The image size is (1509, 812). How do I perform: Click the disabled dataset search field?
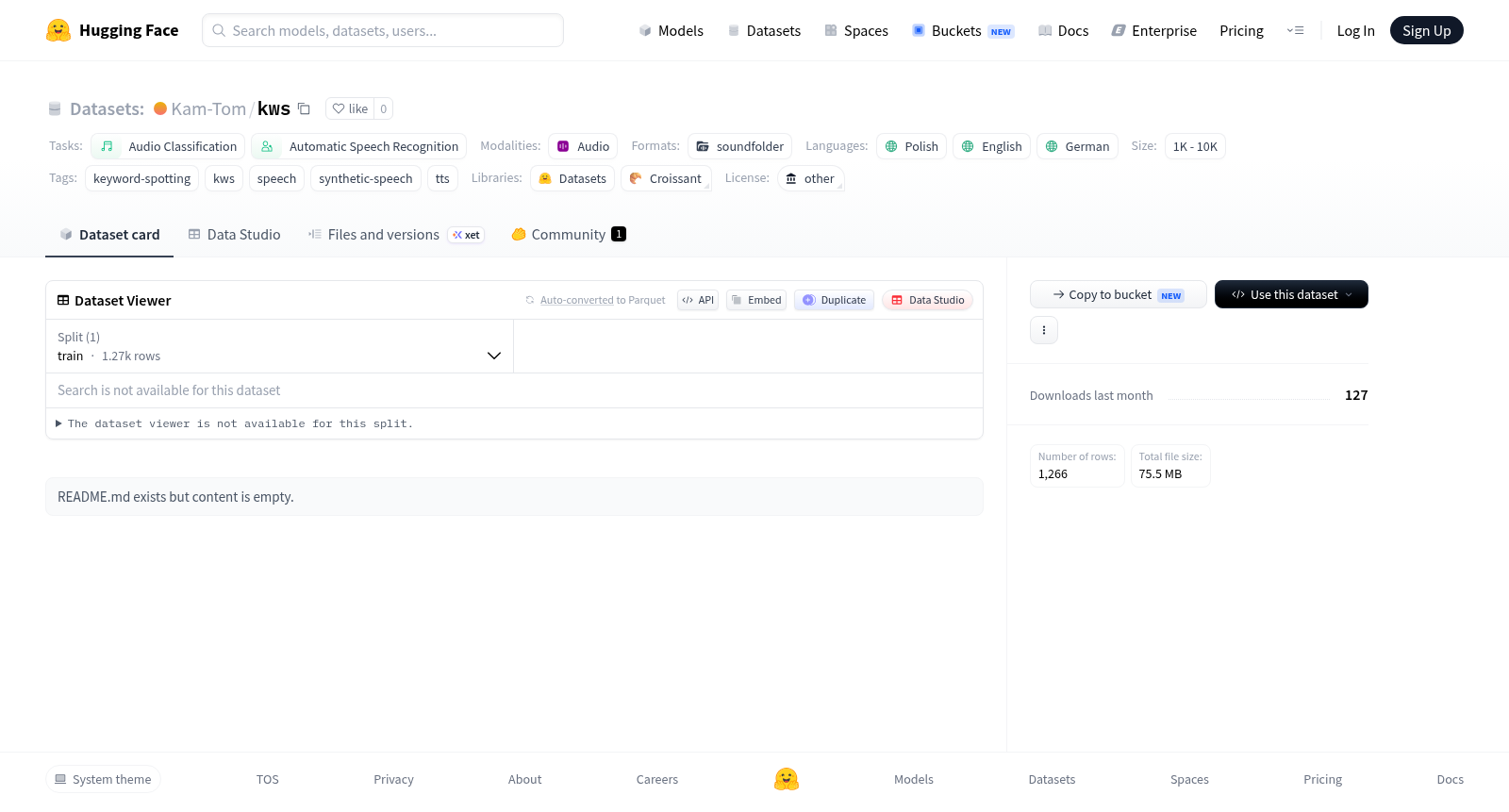(x=514, y=390)
